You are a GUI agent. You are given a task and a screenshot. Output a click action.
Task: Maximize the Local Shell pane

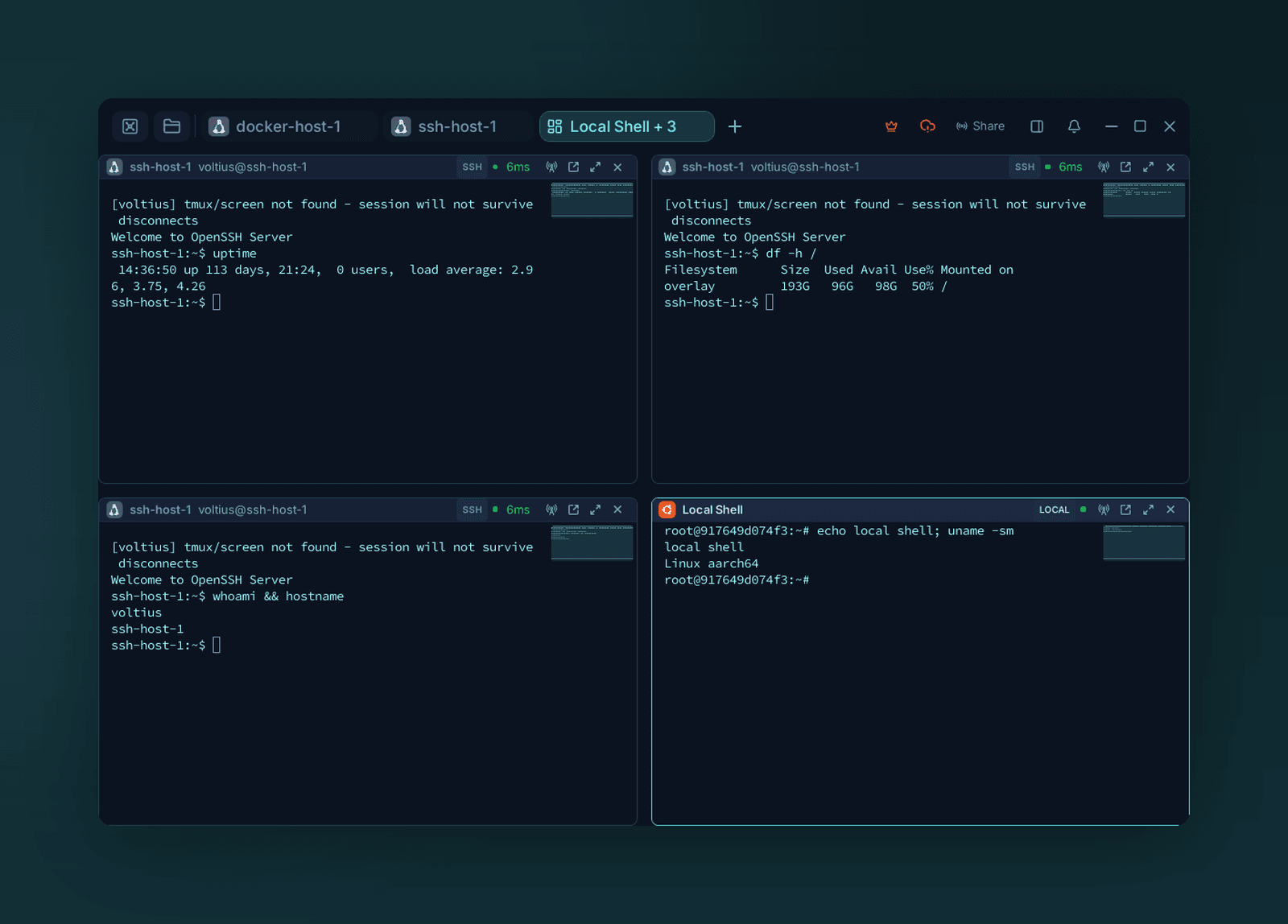coord(1148,509)
